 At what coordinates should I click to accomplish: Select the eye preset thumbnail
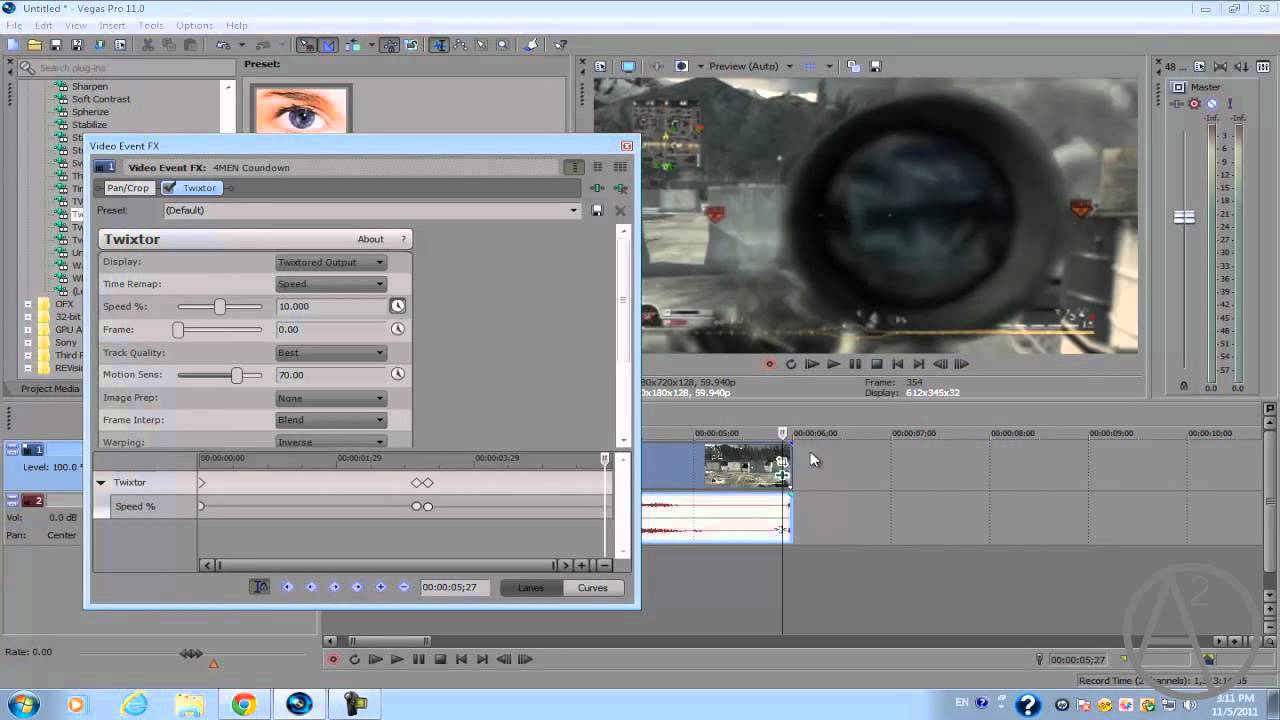(x=301, y=110)
